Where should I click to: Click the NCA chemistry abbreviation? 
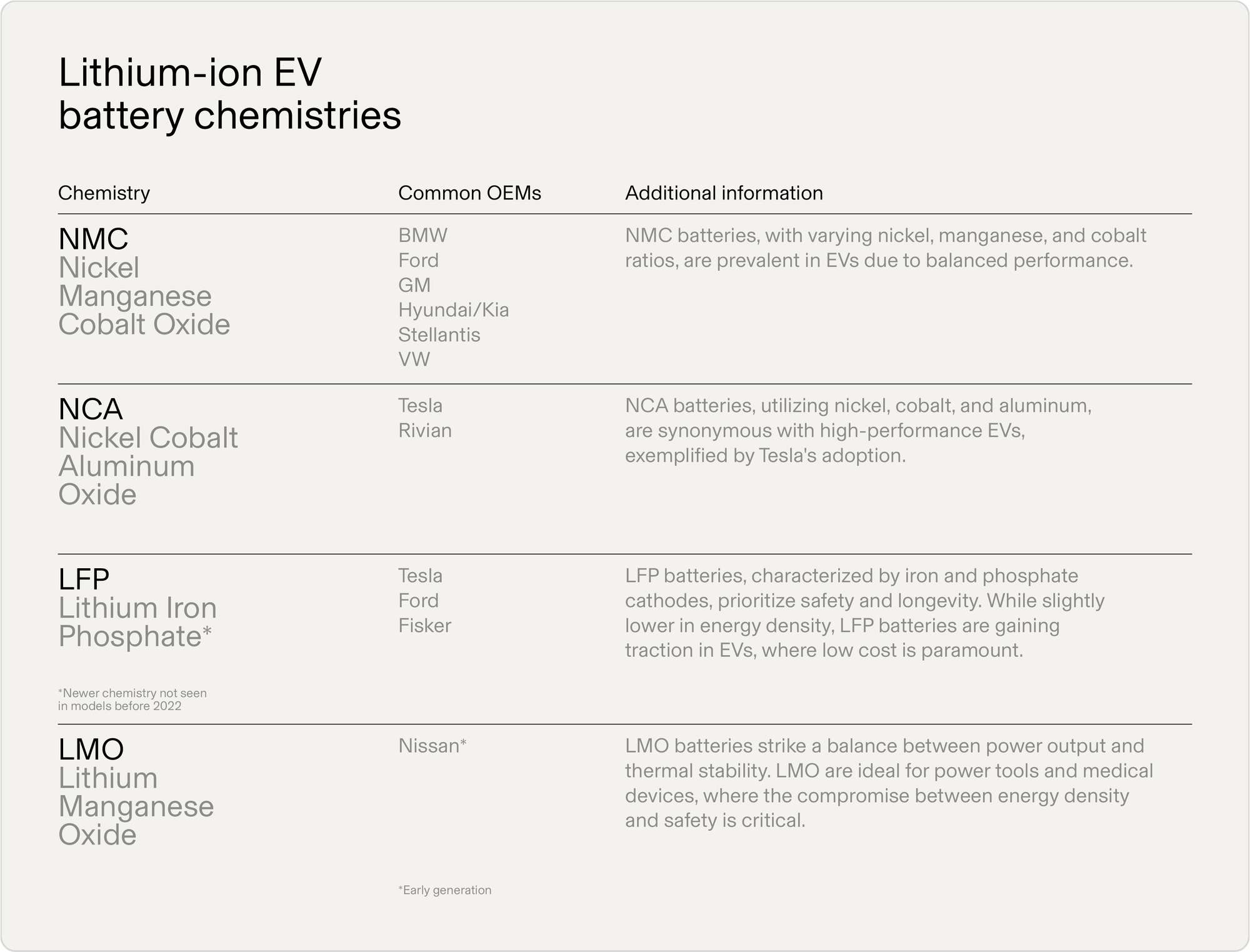91,409
